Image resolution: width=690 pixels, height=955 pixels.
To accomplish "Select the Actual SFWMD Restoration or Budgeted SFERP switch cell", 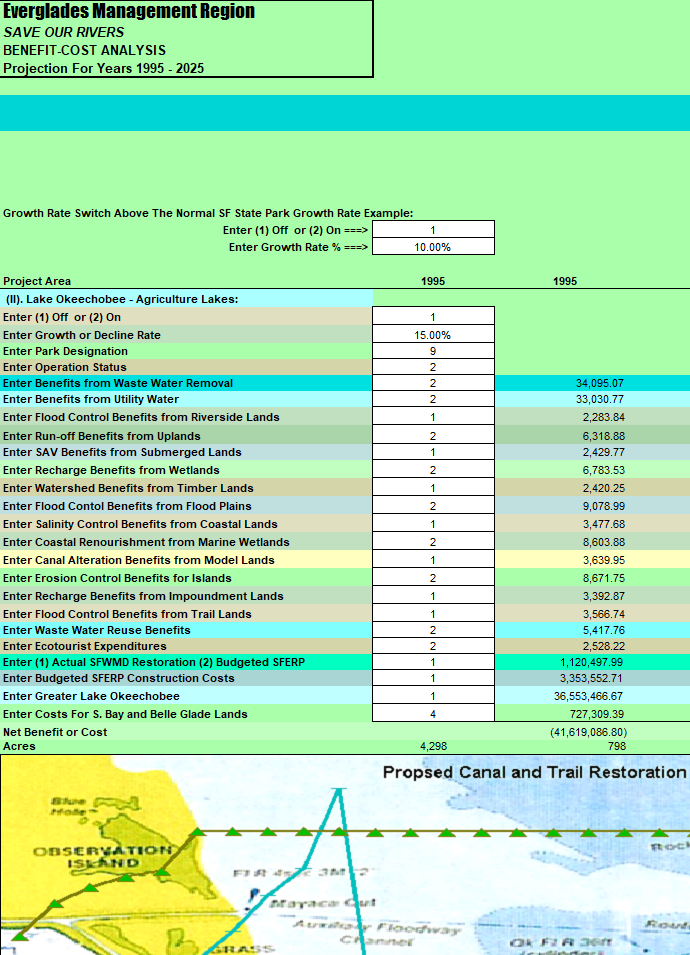I will pos(433,662).
